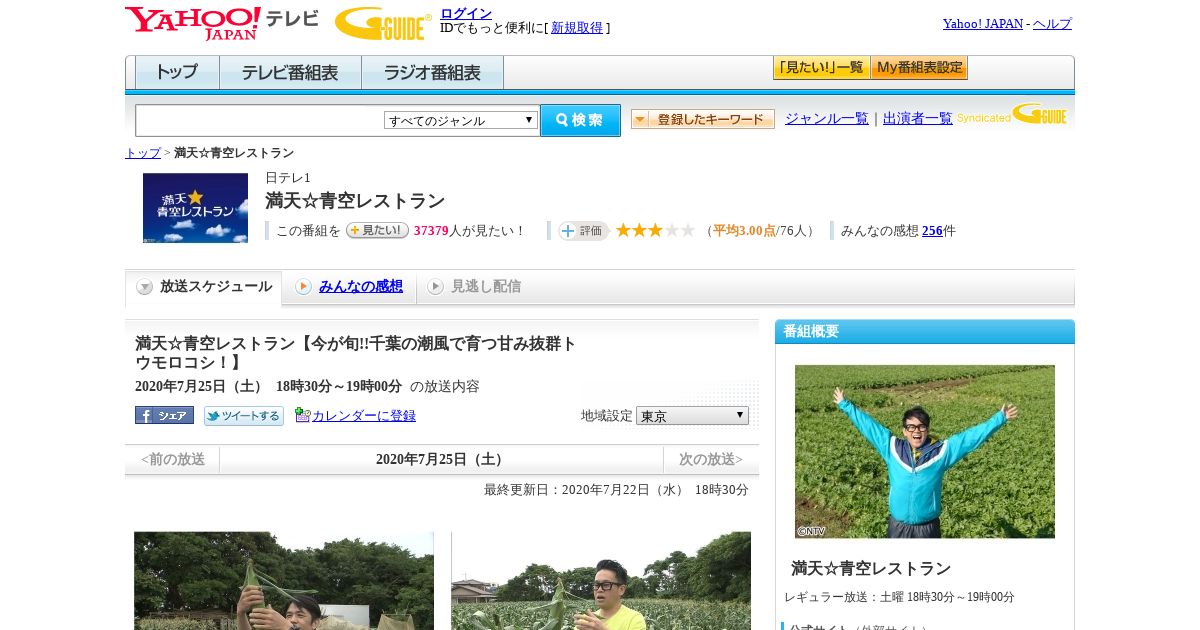The image size is (1200, 630).
Task: Open the 出演者一覧 link
Action: click(x=918, y=119)
